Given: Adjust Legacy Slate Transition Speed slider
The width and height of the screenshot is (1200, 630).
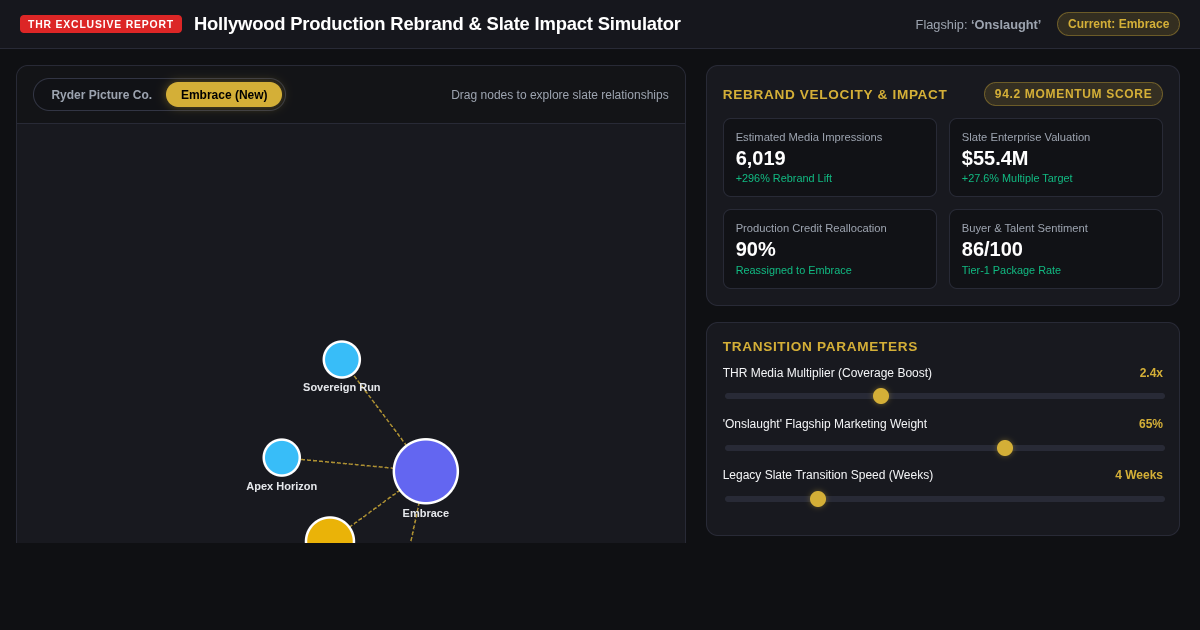Looking at the screenshot, I should [944, 499].
